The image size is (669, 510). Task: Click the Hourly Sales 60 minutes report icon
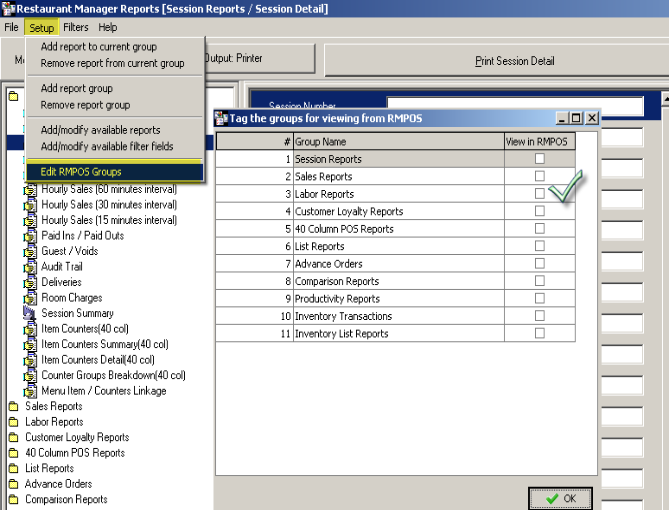click(x=30, y=189)
